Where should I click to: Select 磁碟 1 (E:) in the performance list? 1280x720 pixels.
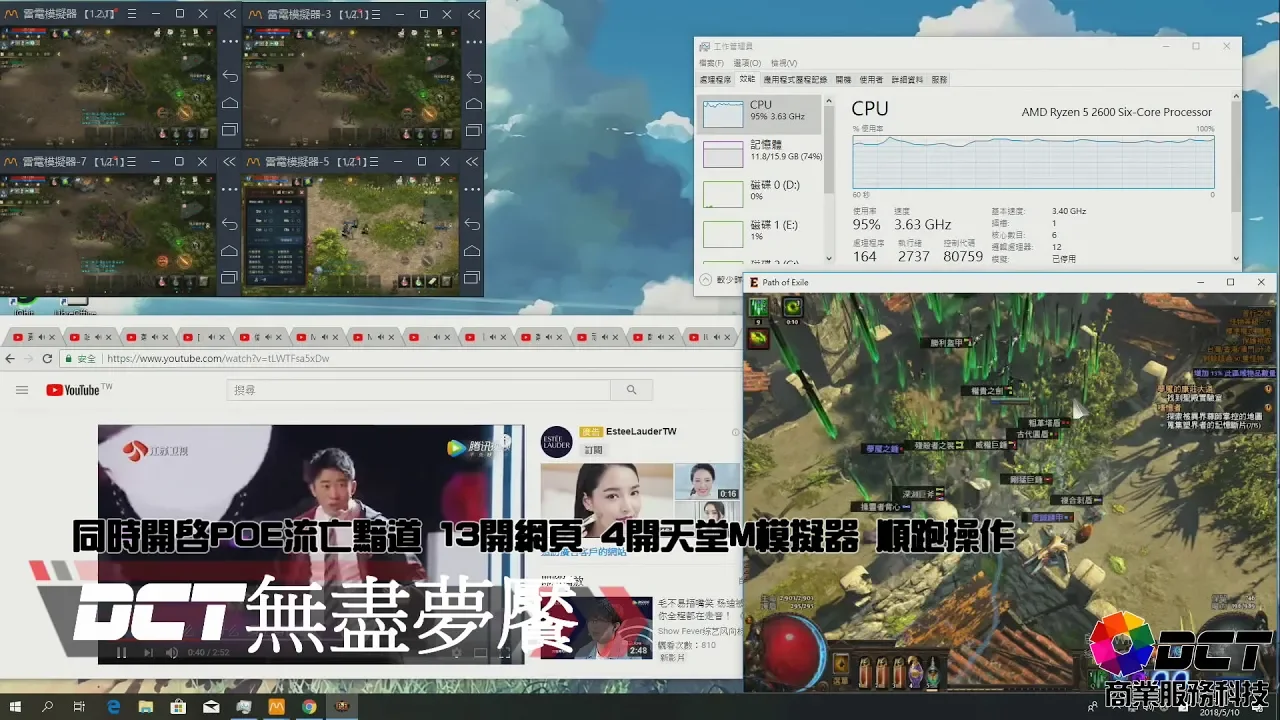tap(761, 233)
